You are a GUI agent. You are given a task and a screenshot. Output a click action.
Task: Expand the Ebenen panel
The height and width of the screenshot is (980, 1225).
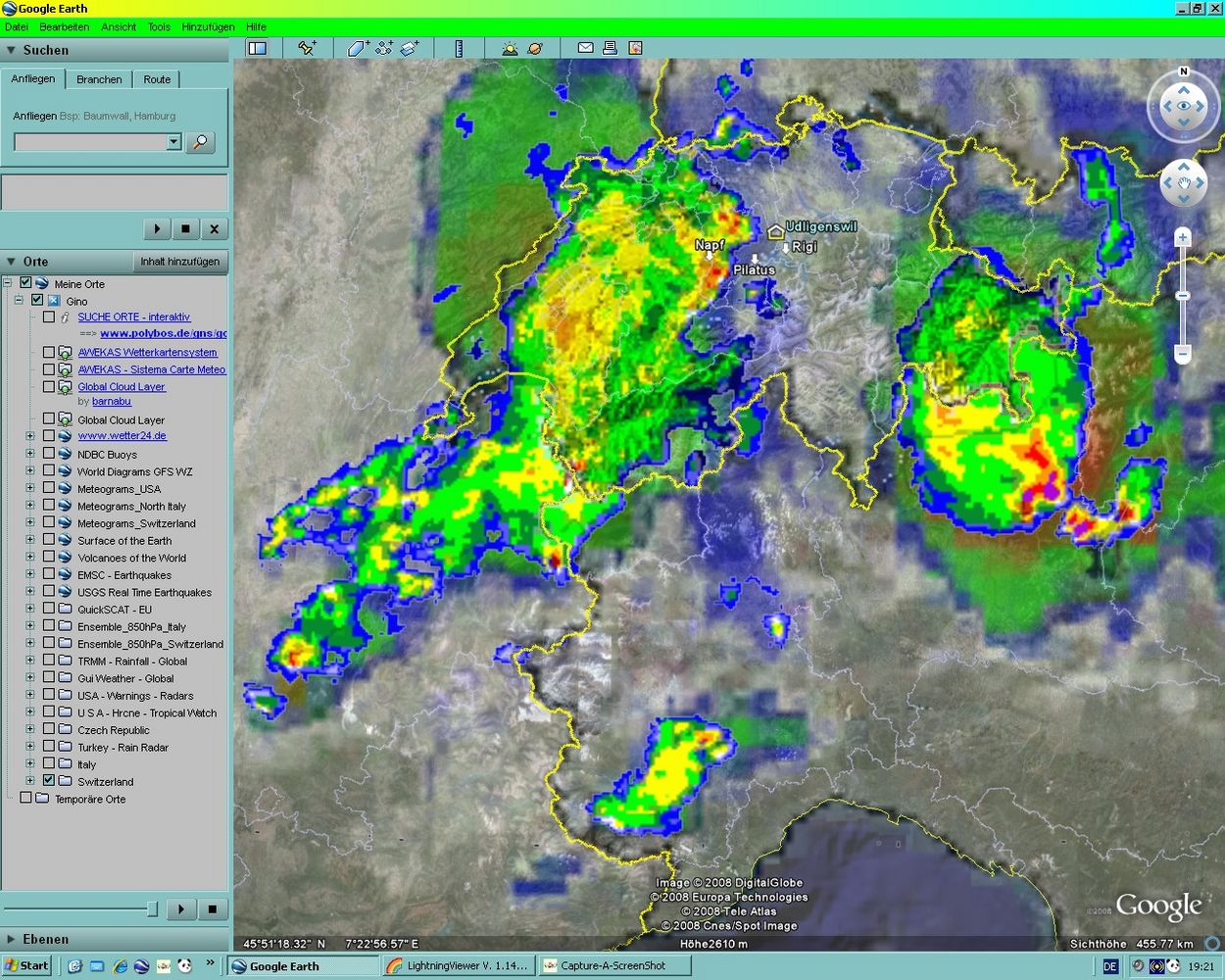[12, 939]
